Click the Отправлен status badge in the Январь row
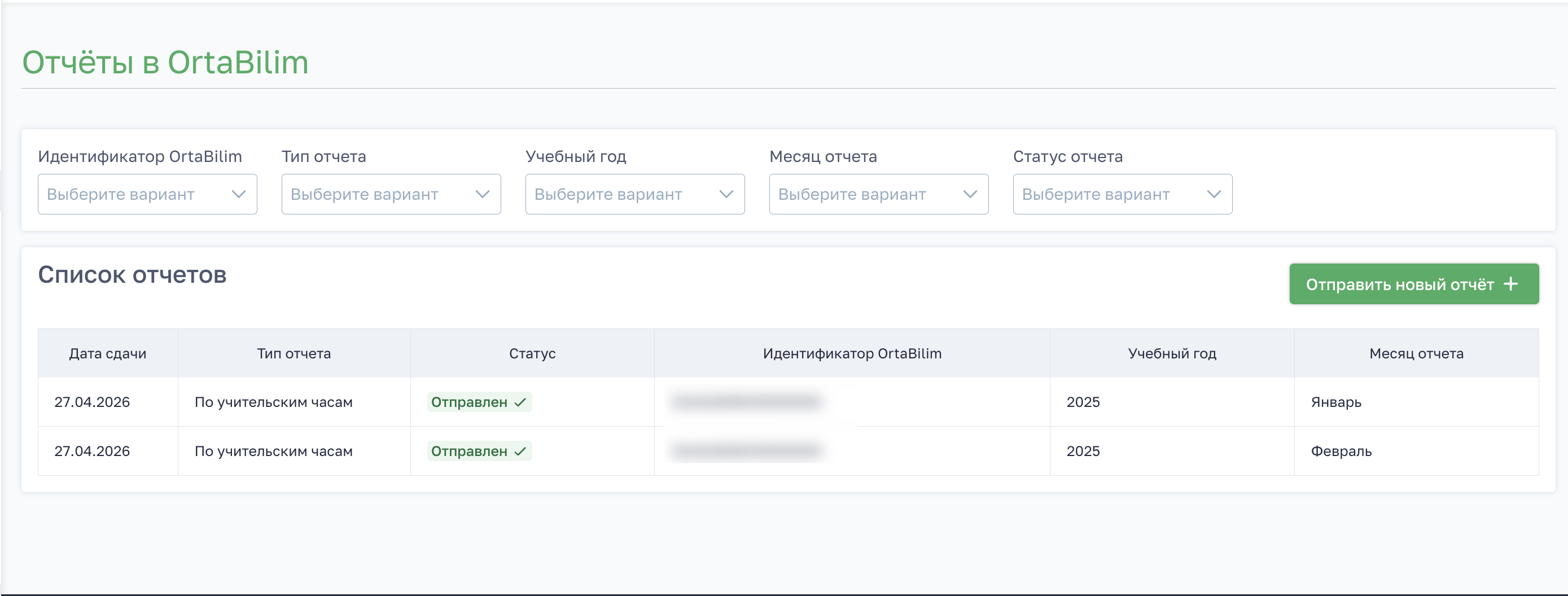Image resolution: width=1568 pixels, height=596 pixels. [480, 402]
